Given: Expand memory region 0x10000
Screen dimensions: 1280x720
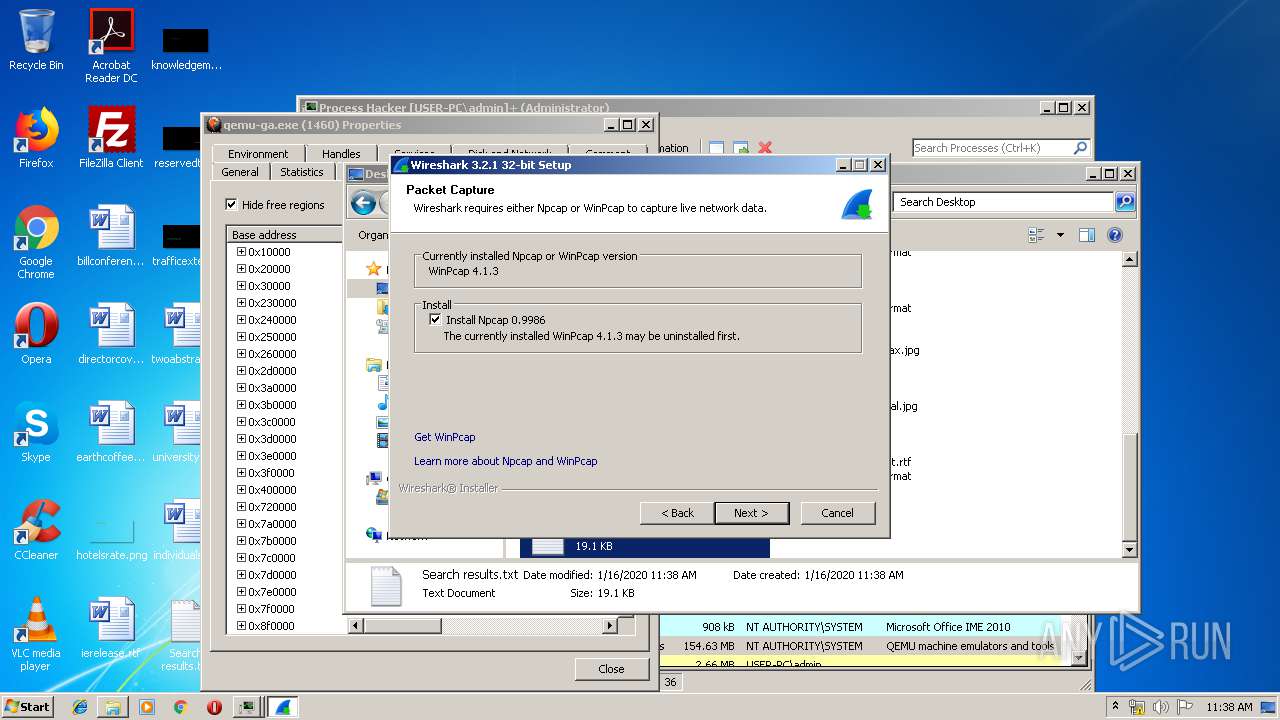Looking at the screenshot, I should click(x=241, y=252).
